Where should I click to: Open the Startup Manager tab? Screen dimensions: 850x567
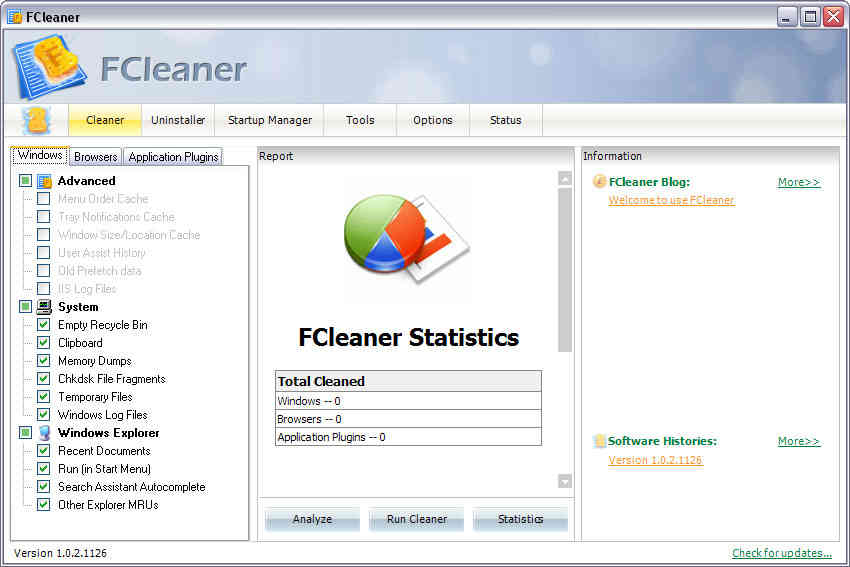click(269, 120)
